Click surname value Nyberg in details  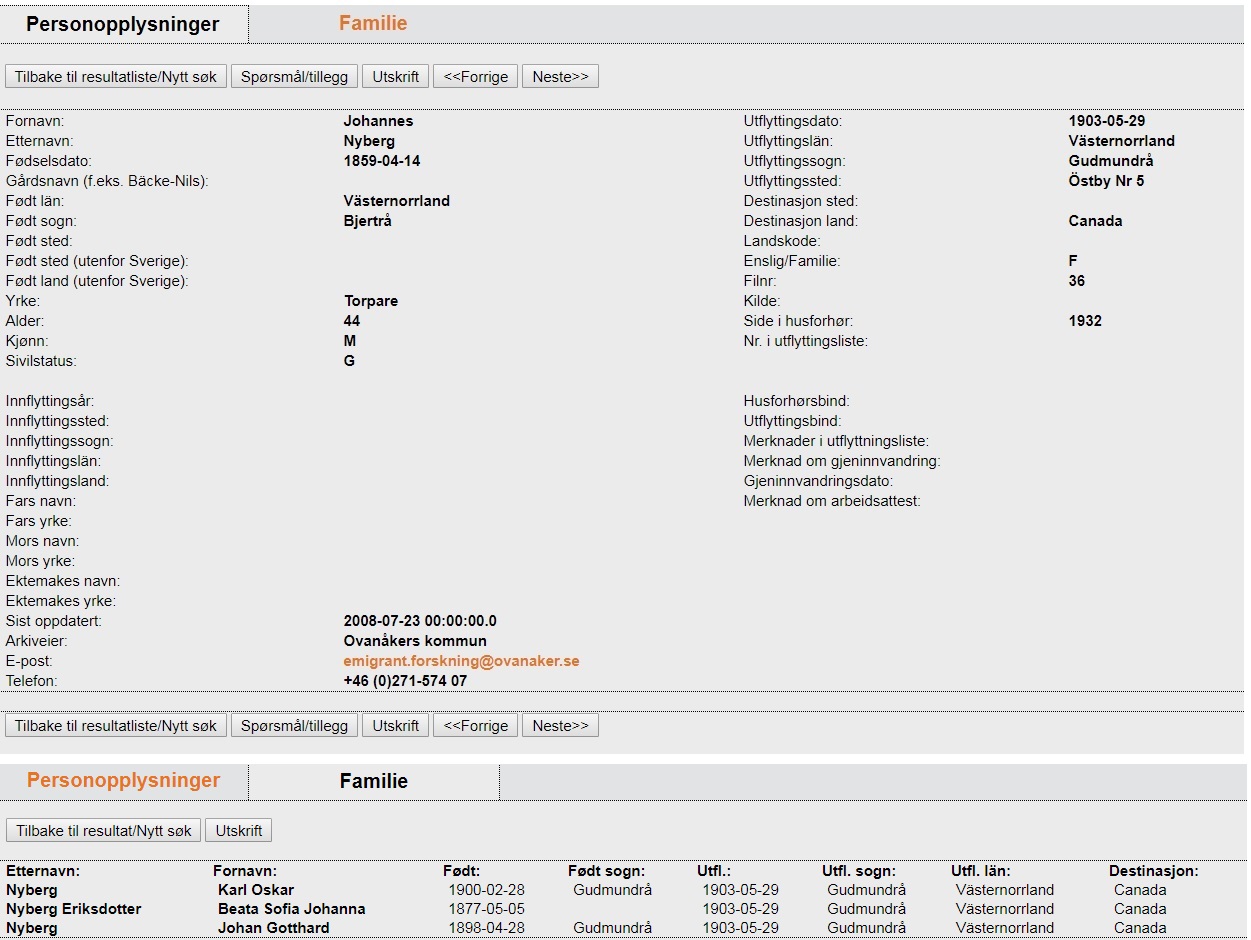(x=369, y=141)
